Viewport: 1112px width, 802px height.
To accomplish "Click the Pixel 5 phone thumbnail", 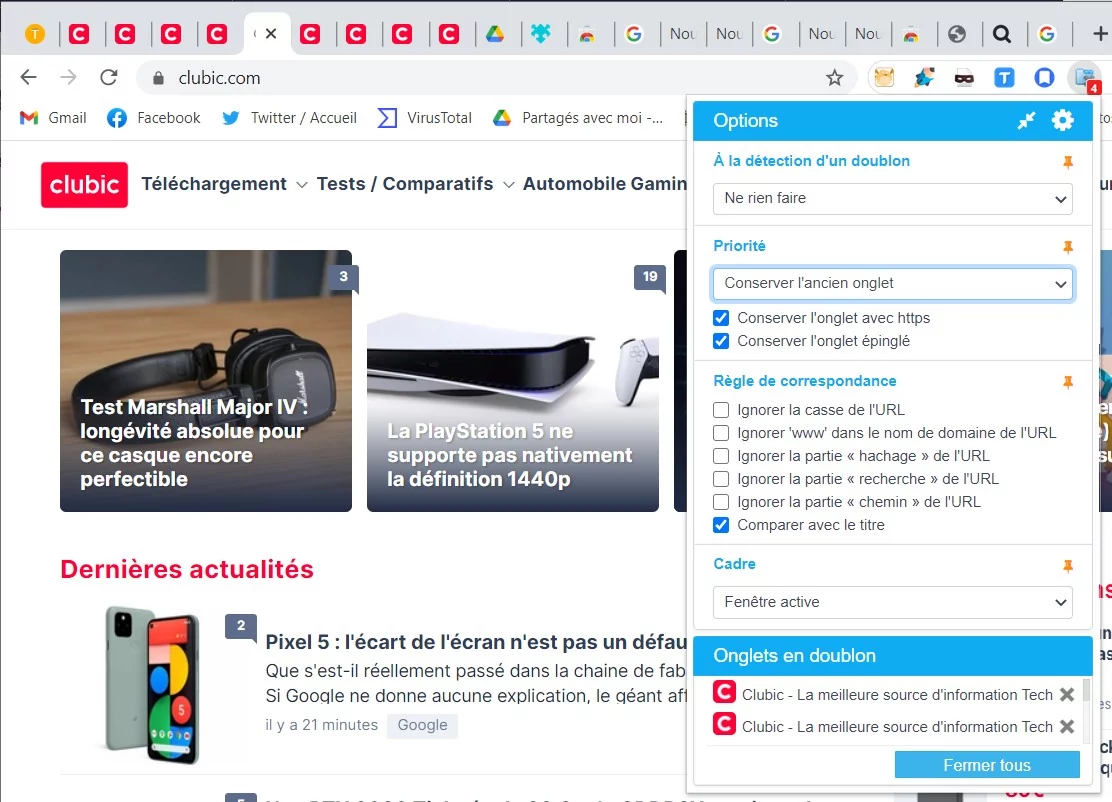I will (152, 685).
